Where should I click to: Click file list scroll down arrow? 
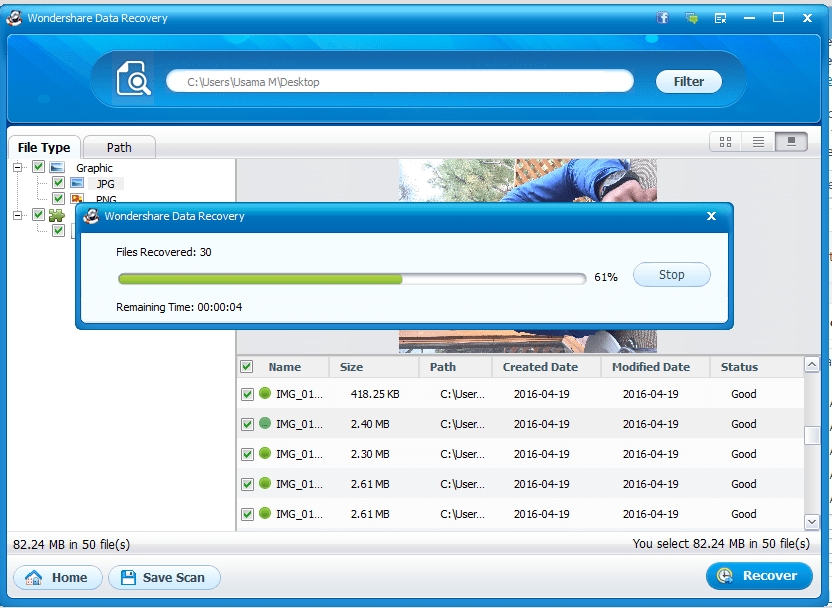(812, 522)
